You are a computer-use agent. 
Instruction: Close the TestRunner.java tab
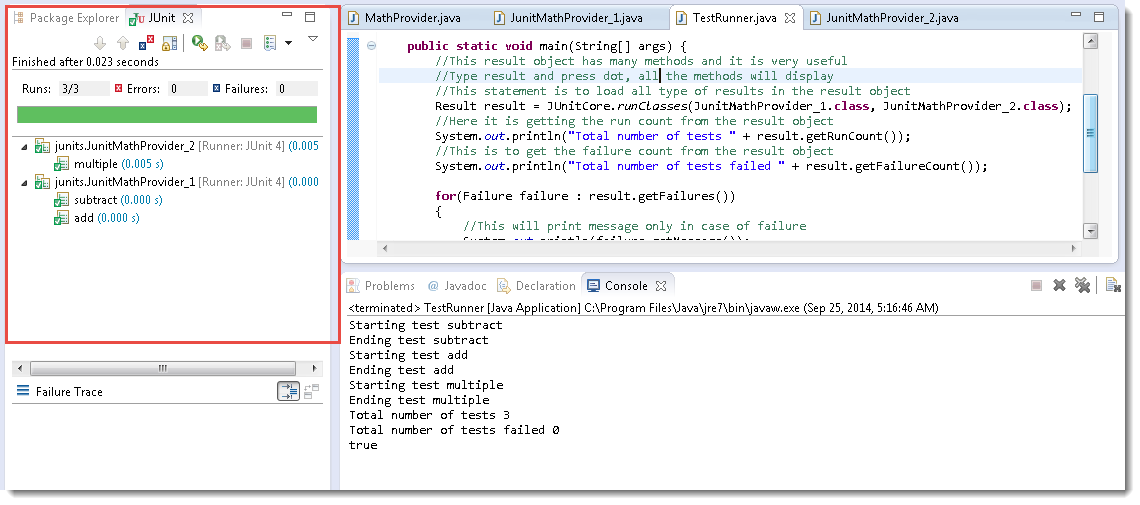(791, 17)
